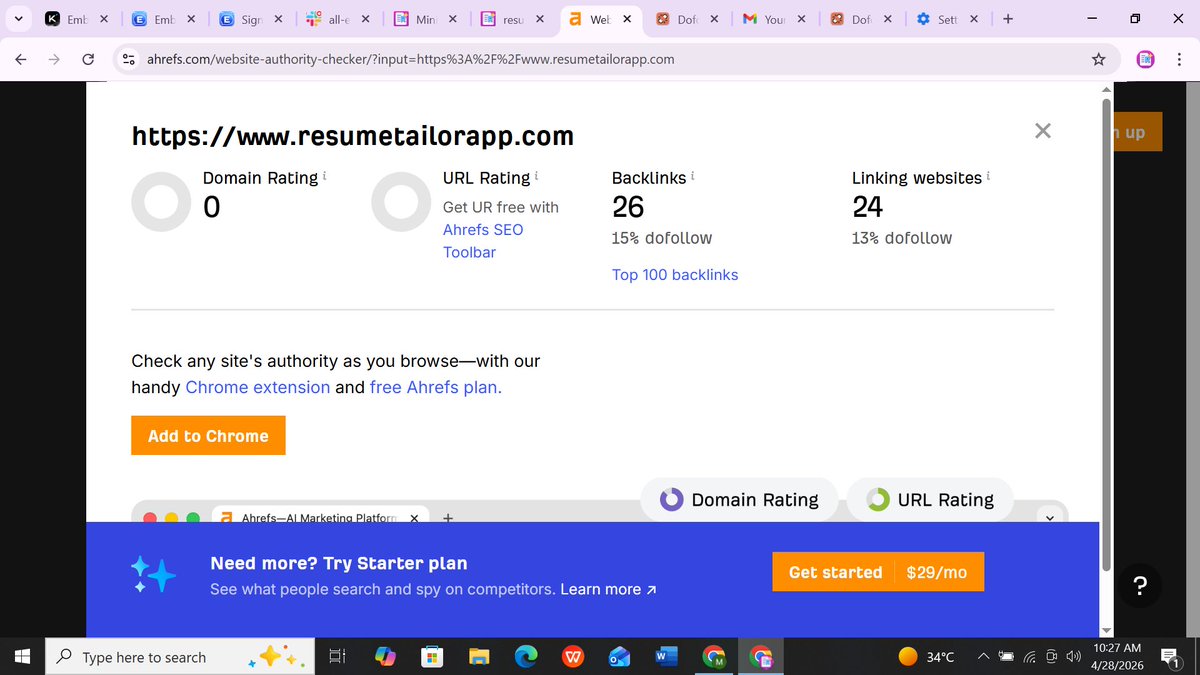Open the pink extension icon in Chrome toolbar
Viewport: 1200px width, 675px height.
click(x=1146, y=59)
